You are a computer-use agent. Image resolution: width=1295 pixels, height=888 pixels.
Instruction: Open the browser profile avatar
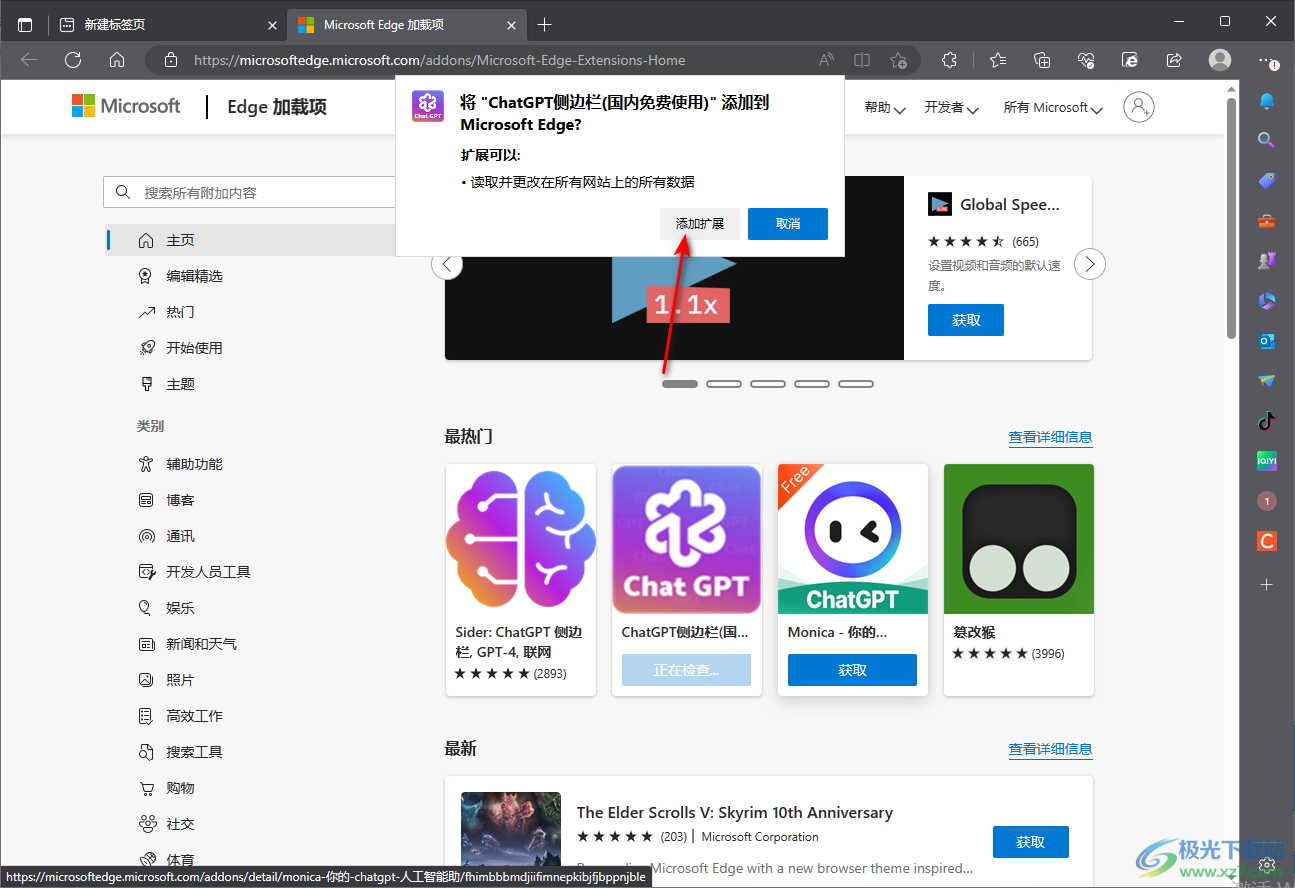[1220, 60]
